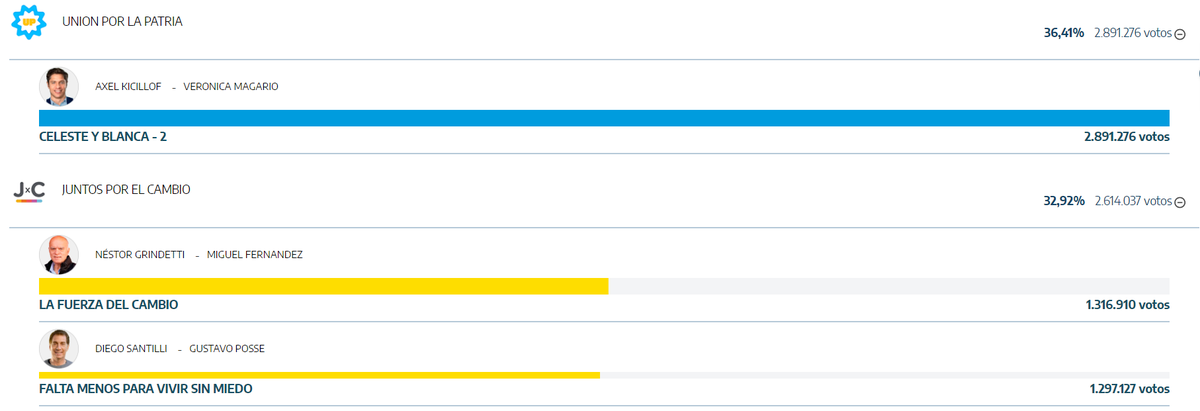Select the UNION POR LA PATRIA heading
Viewport: 1200px width, 411px height.
[122, 21]
